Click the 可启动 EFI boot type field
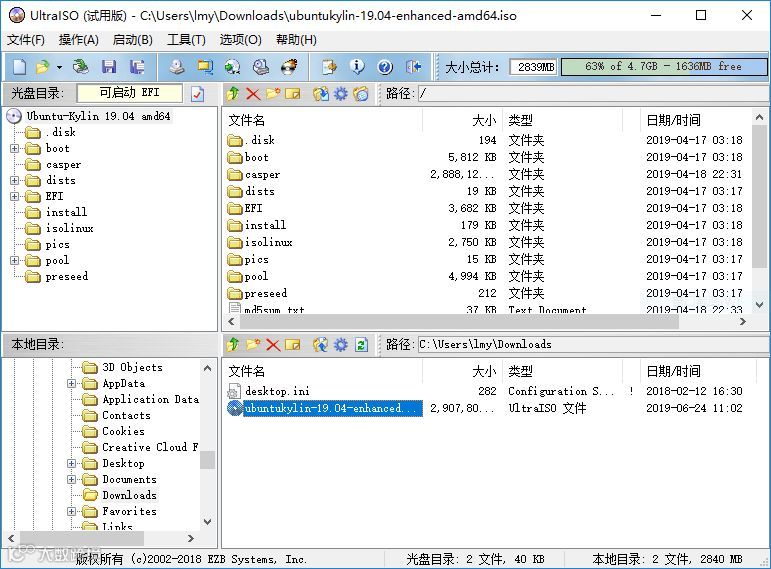The height and width of the screenshot is (569, 771). tap(129, 93)
